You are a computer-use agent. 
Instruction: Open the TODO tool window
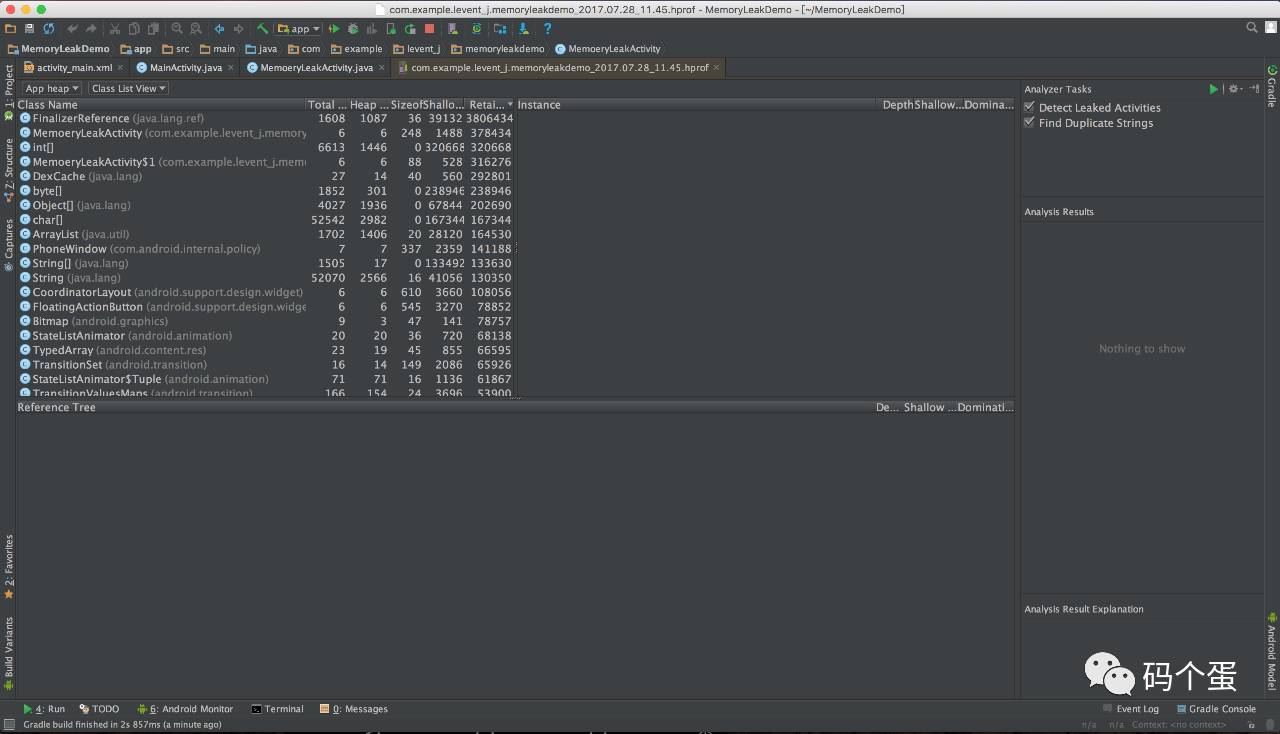coord(99,709)
